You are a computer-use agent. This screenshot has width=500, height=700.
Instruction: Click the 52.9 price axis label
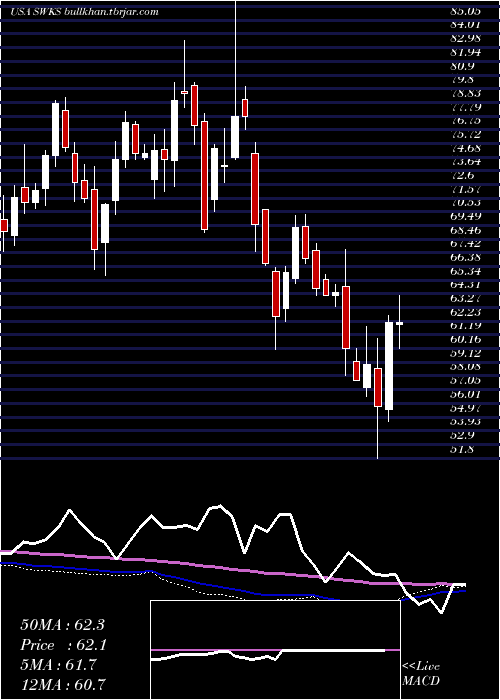462,435
